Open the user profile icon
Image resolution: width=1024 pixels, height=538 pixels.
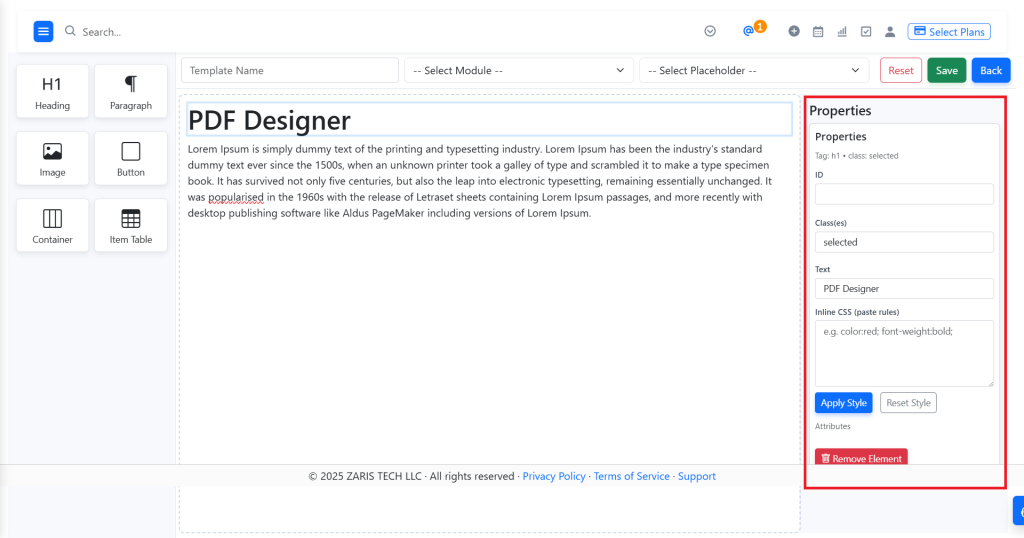(889, 31)
